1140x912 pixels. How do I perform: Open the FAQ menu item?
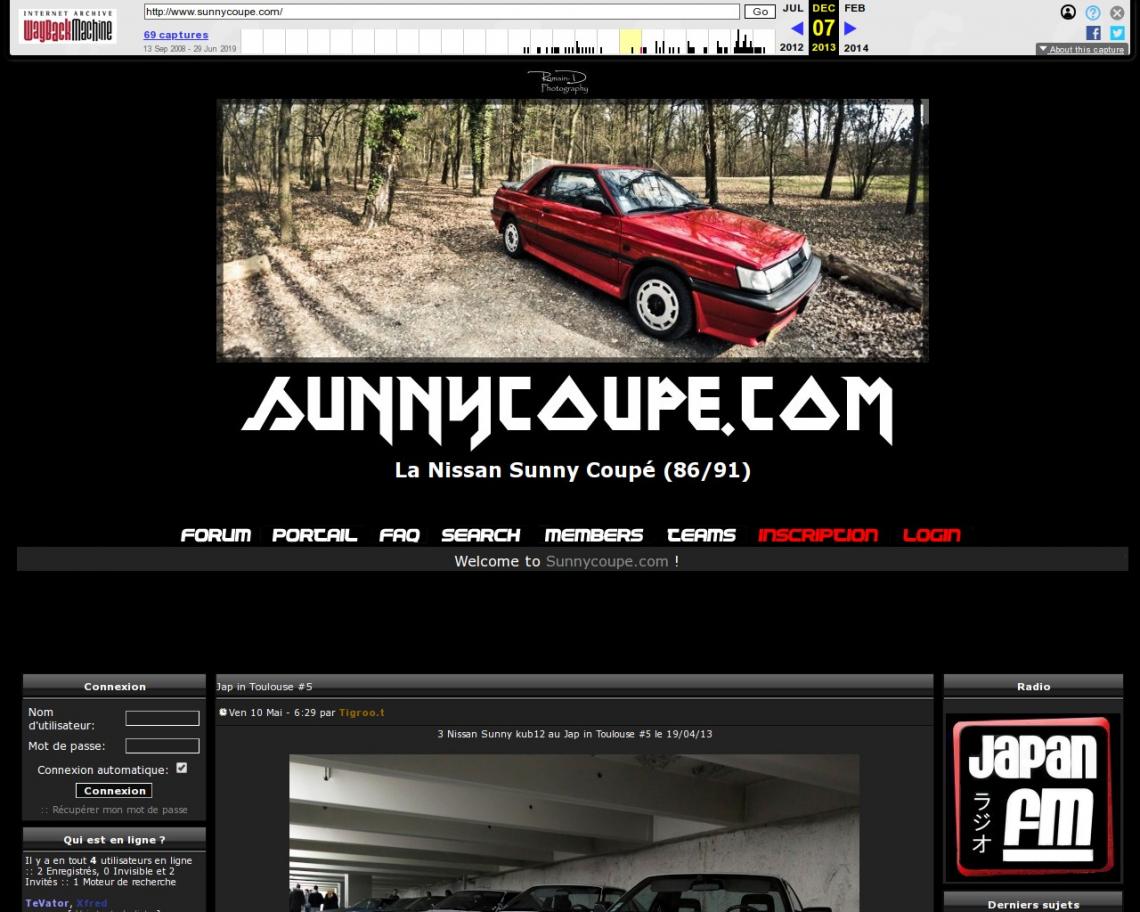399,535
